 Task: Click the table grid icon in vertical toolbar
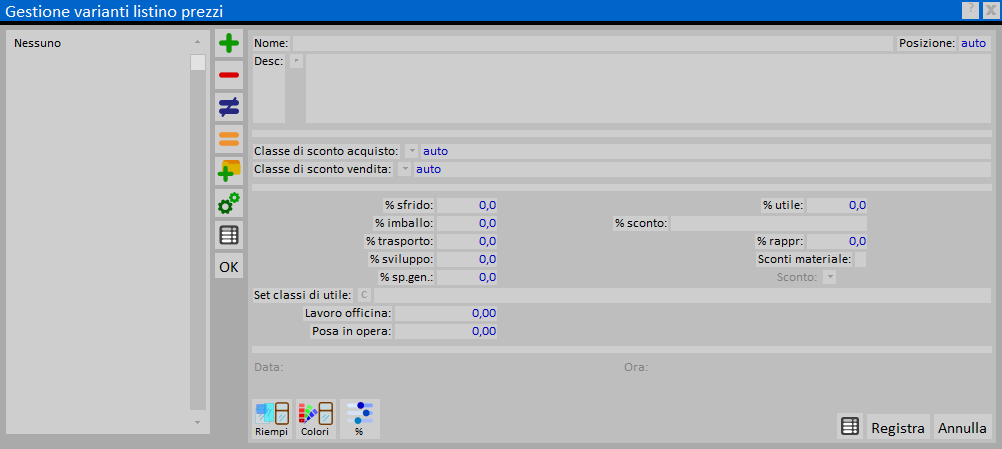pyautogui.click(x=229, y=235)
